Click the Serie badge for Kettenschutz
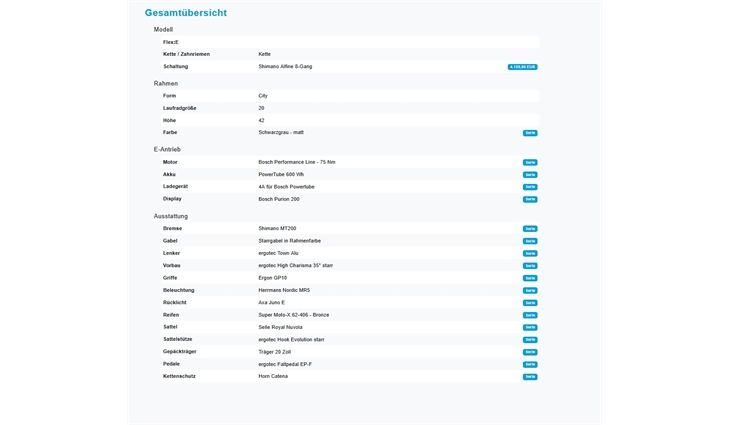This screenshot has height=425, width=730. (x=530, y=377)
